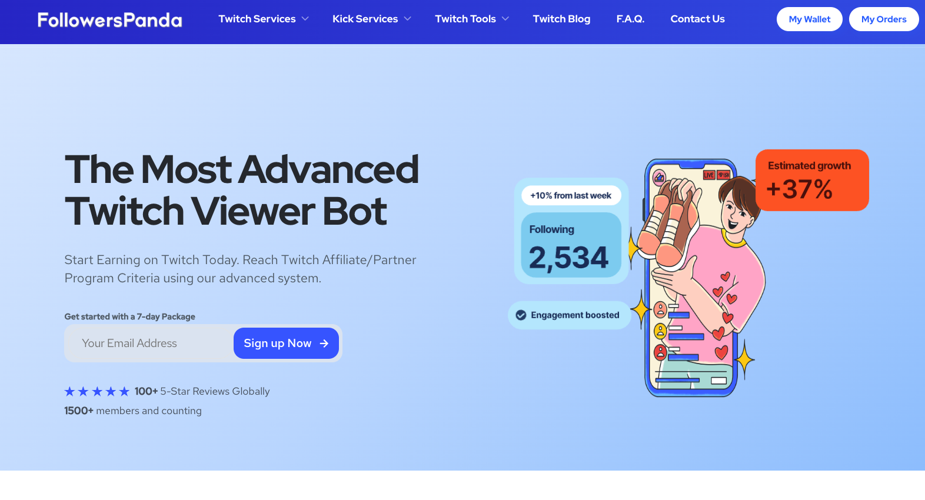Click the Following 2,534 card

tap(571, 245)
